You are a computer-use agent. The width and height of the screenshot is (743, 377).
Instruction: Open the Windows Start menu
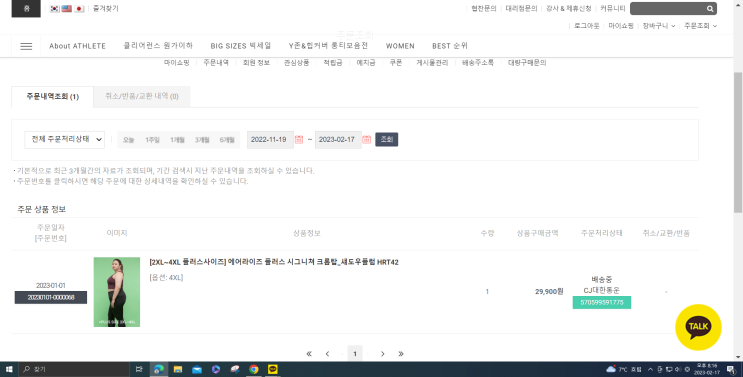click(9, 369)
